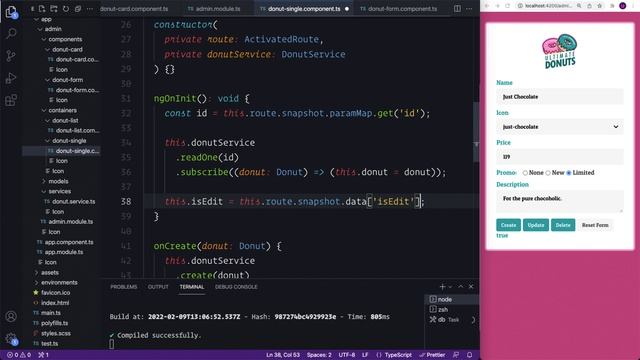Refresh the Explorer file tree
The height and width of the screenshot is (360, 640).
(65, 9)
